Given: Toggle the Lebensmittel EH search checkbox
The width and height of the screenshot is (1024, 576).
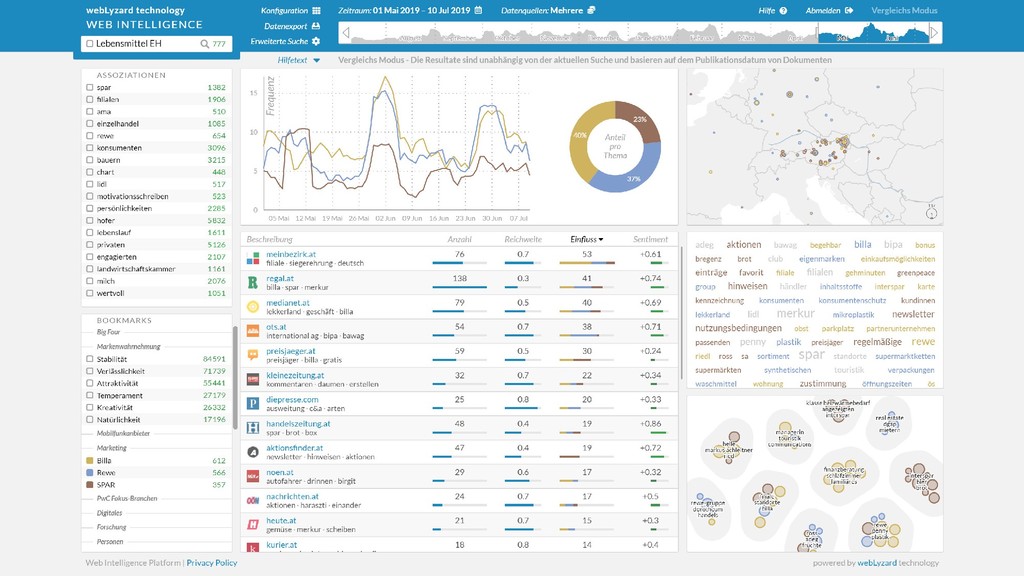Looking at the screenshot, I should pyautogui.click(x=89, y=44).
